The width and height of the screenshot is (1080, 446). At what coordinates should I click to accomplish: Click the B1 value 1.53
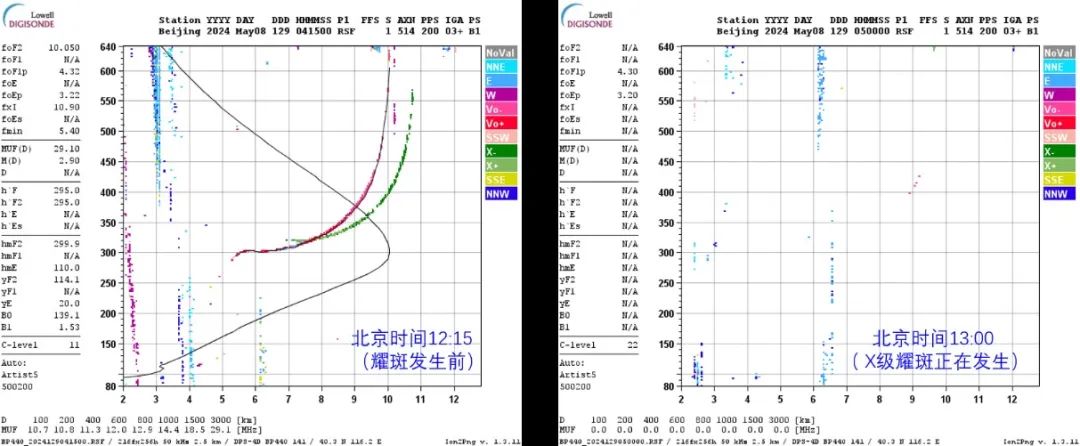[x=70, y=327]
